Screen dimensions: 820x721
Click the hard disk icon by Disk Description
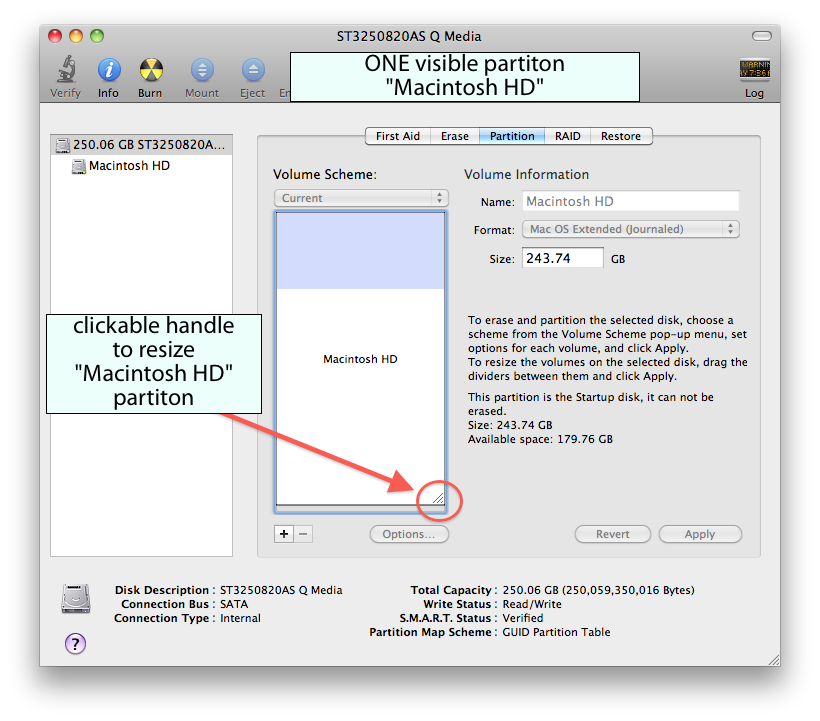[76, 598]
